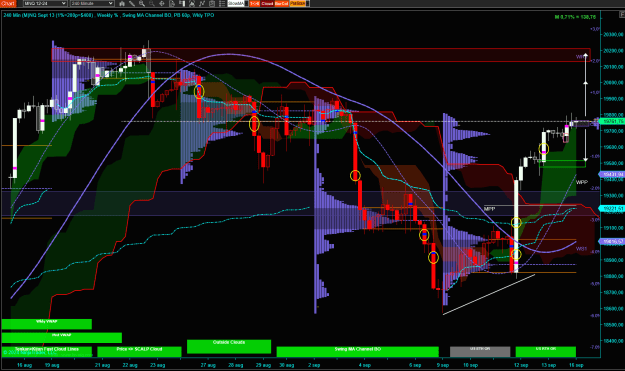The image size is (625, 371).
Task: Open the Data Series toolbar icon
Action: coord(122,4)
